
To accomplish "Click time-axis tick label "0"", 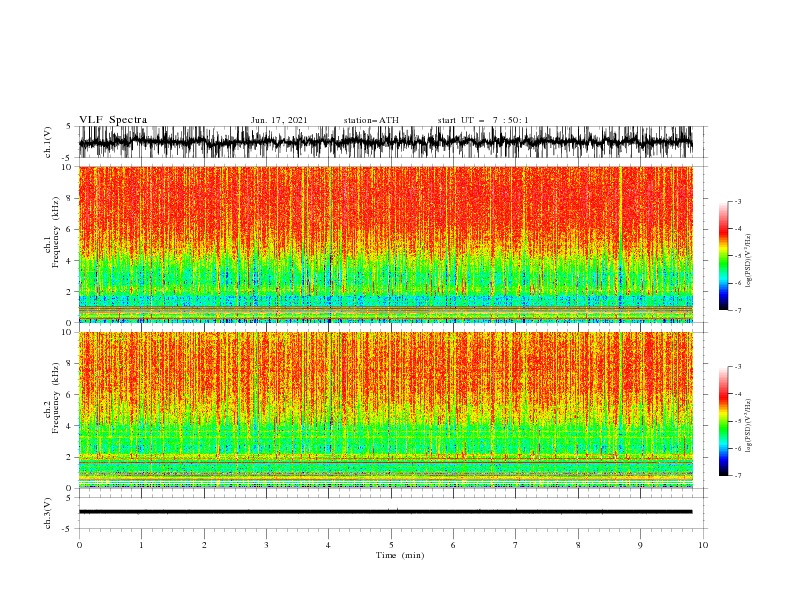I will (x=79, y=545).
